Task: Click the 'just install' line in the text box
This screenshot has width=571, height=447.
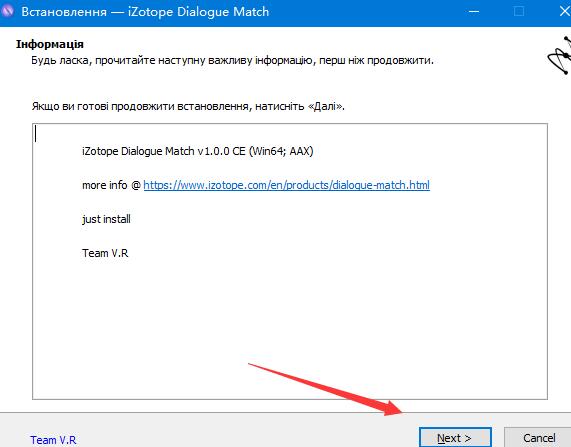Action: tap(106, 219)
